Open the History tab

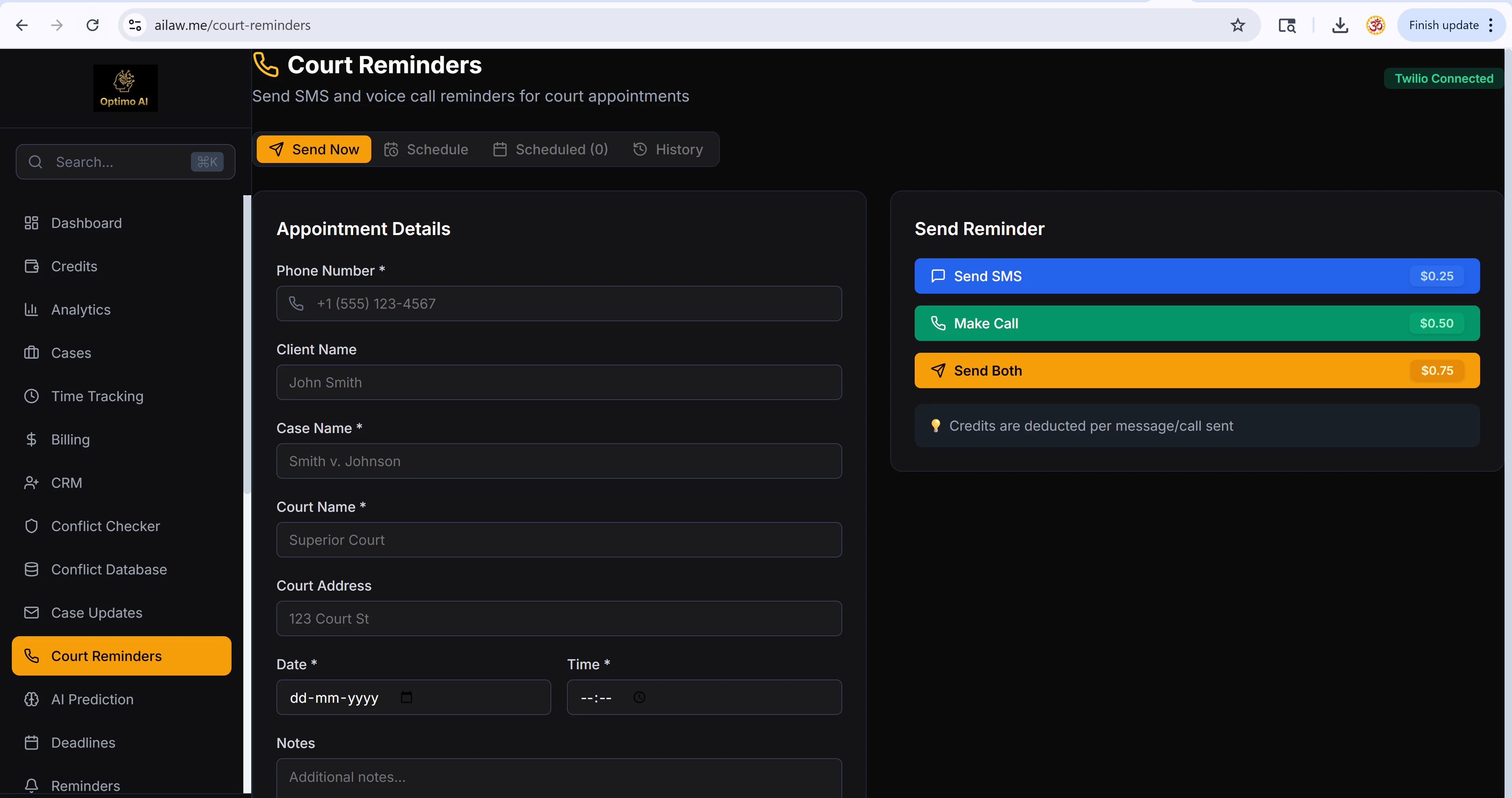pyautogui.click(x=668, y=150)
